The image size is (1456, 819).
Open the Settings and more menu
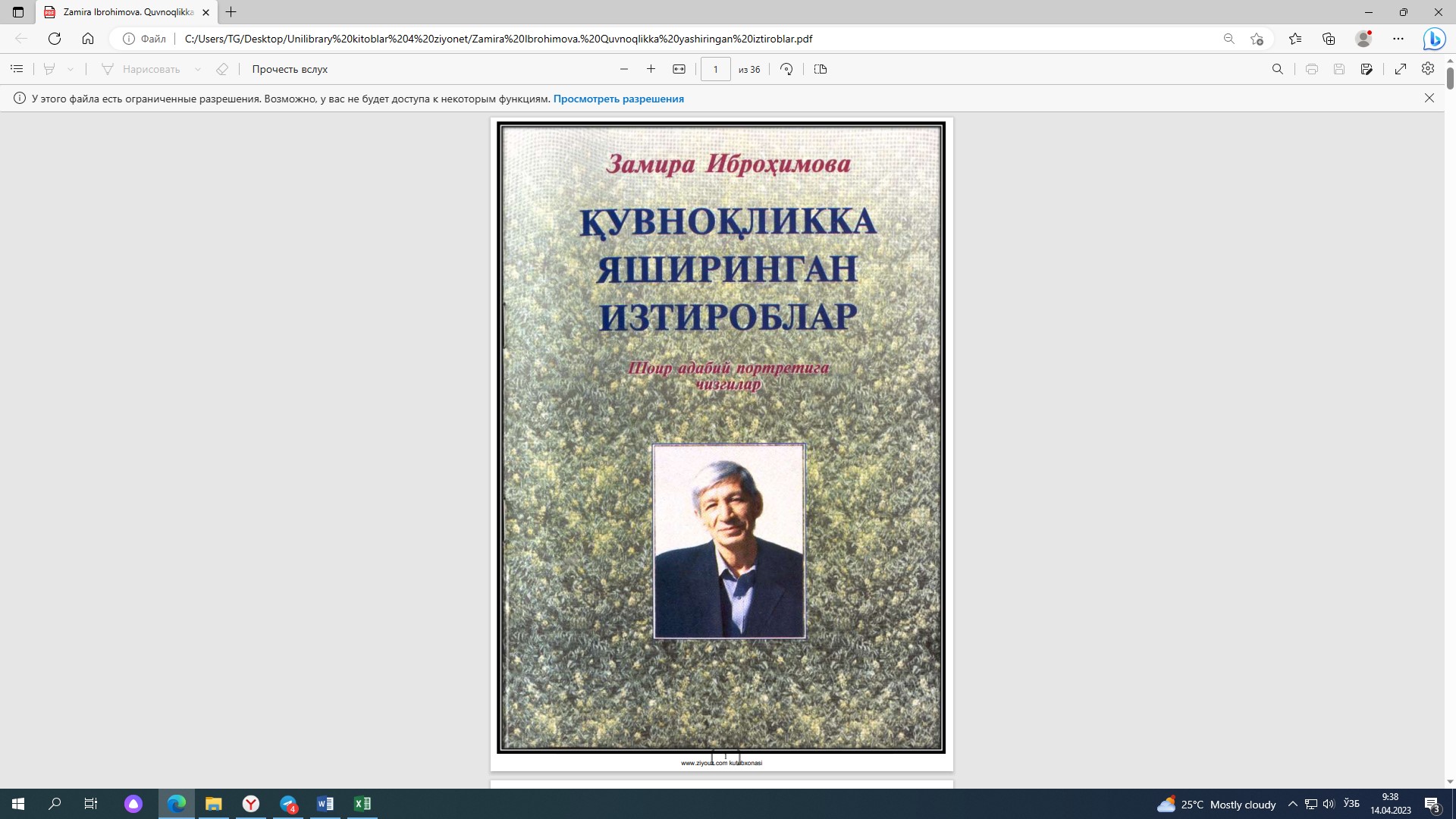pos(1400,39)
